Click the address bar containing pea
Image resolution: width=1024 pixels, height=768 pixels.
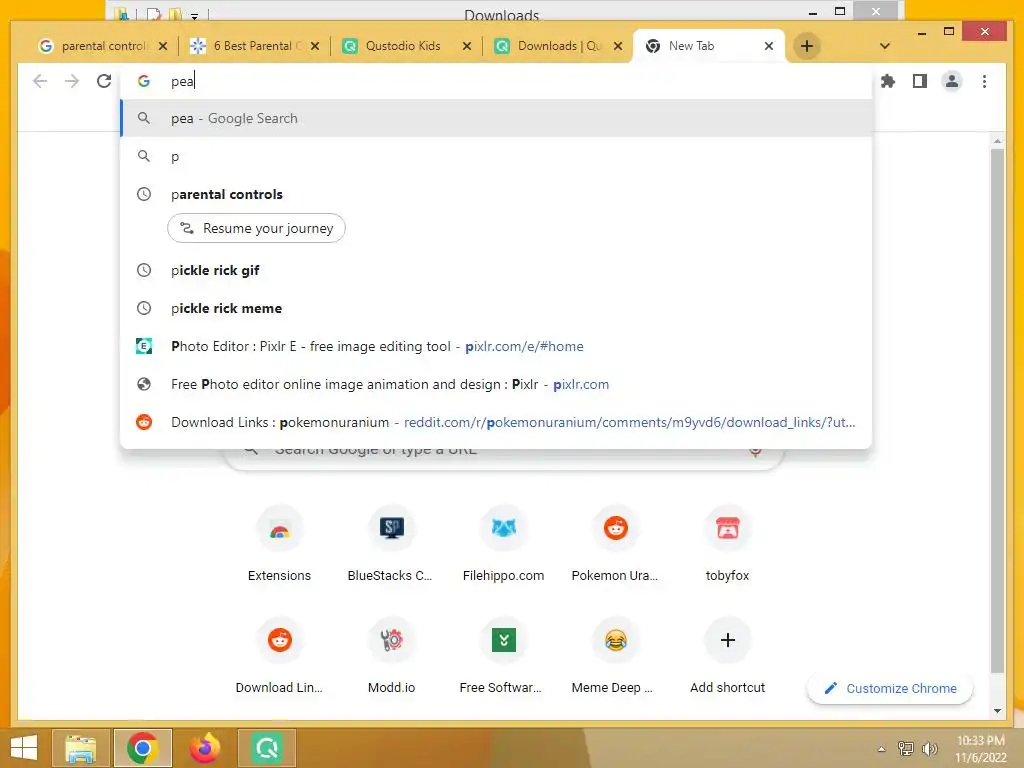[x=496, y=81]
